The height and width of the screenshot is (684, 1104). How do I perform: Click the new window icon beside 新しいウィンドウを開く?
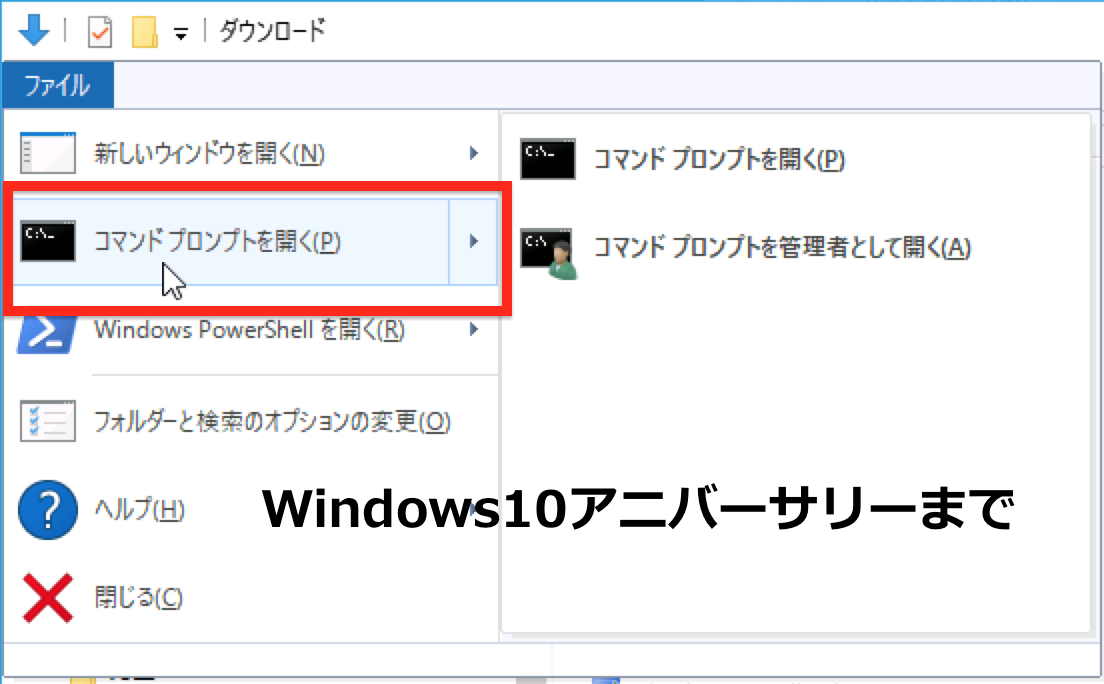(x=47, y=153)
